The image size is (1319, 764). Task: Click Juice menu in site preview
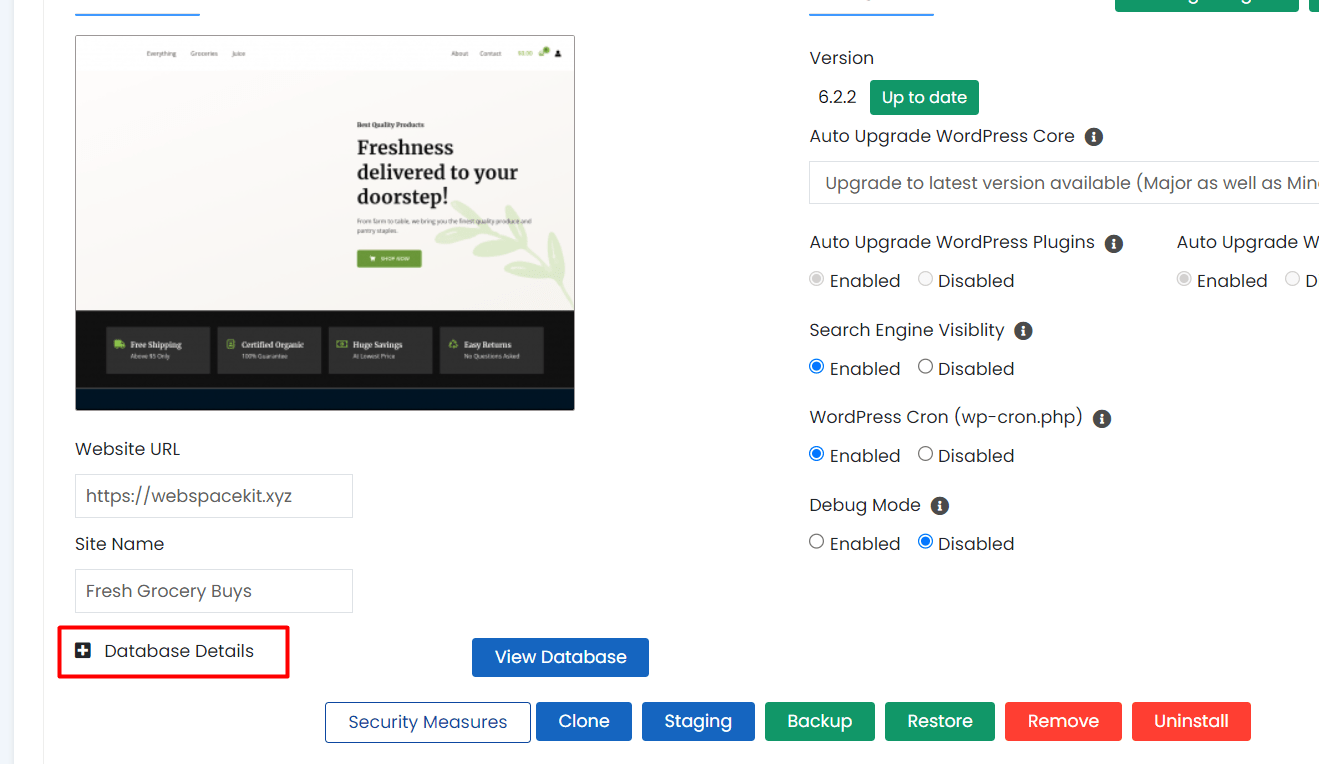click(238, 54)
